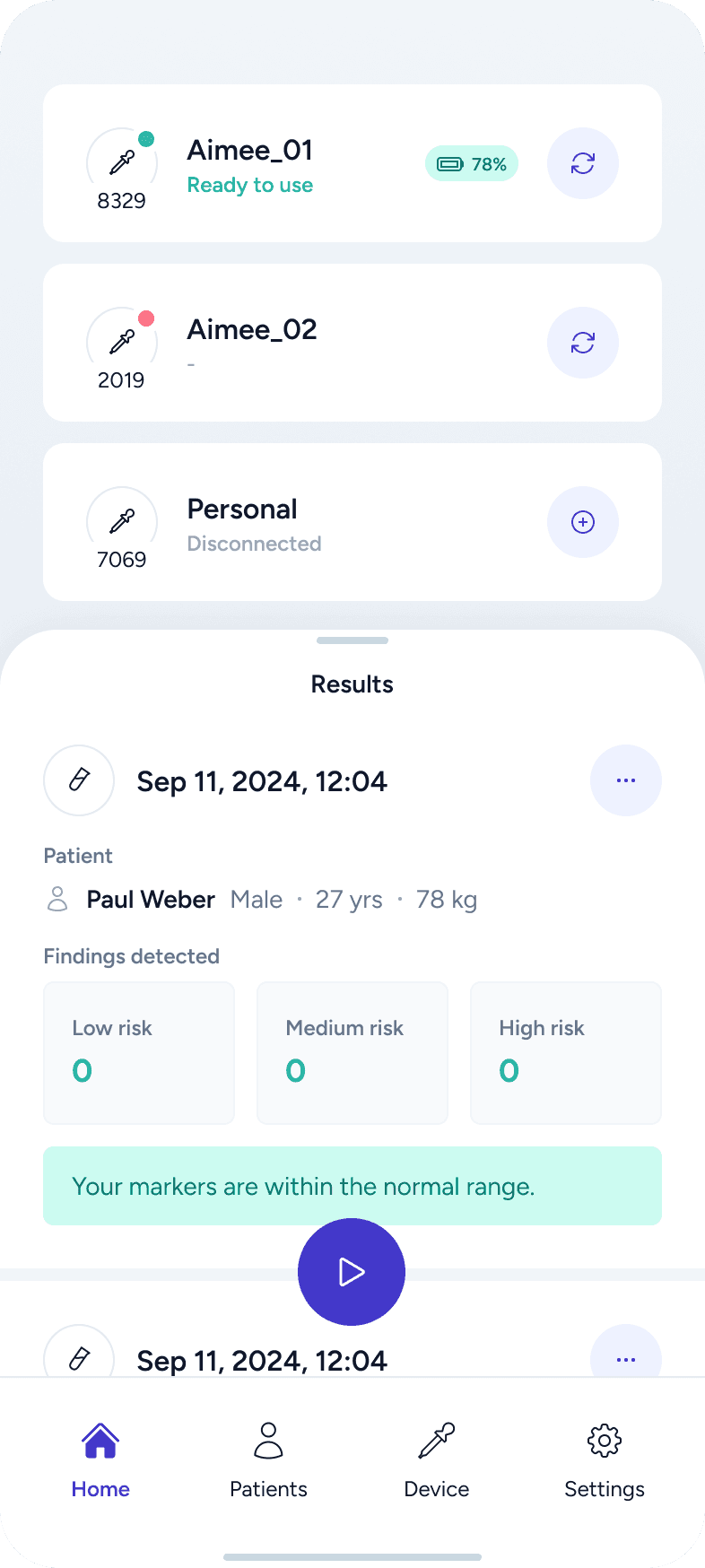Open options menu for first result
Viewport: 705px width, 1568px height.
click(x=625, y=780)
